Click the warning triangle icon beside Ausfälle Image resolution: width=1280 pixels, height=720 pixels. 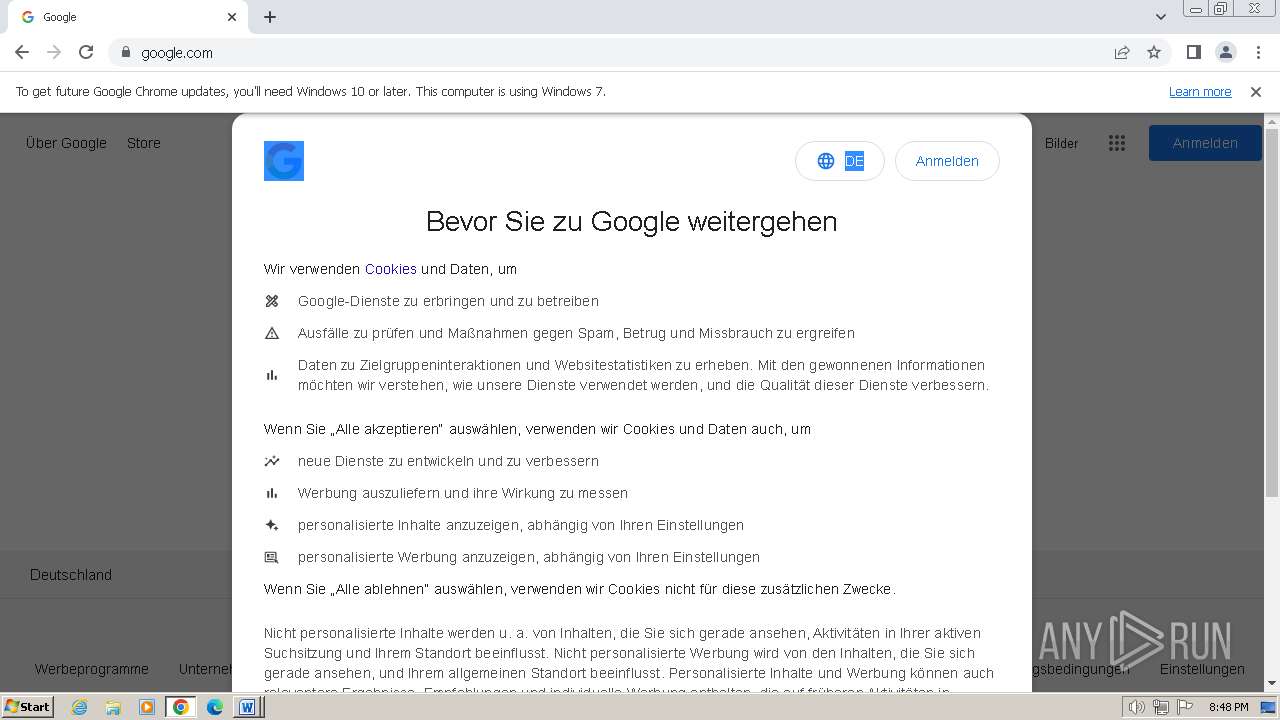click(272, 333)
